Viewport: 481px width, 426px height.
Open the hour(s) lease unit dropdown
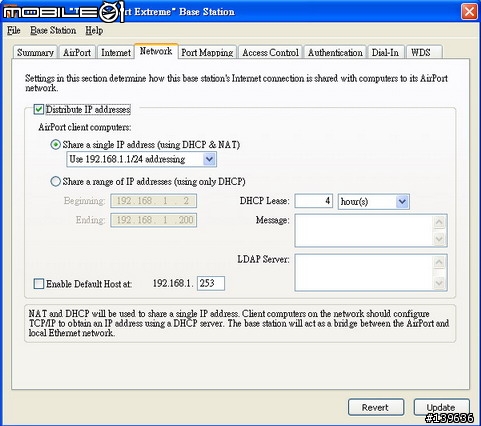click(373, 202)
